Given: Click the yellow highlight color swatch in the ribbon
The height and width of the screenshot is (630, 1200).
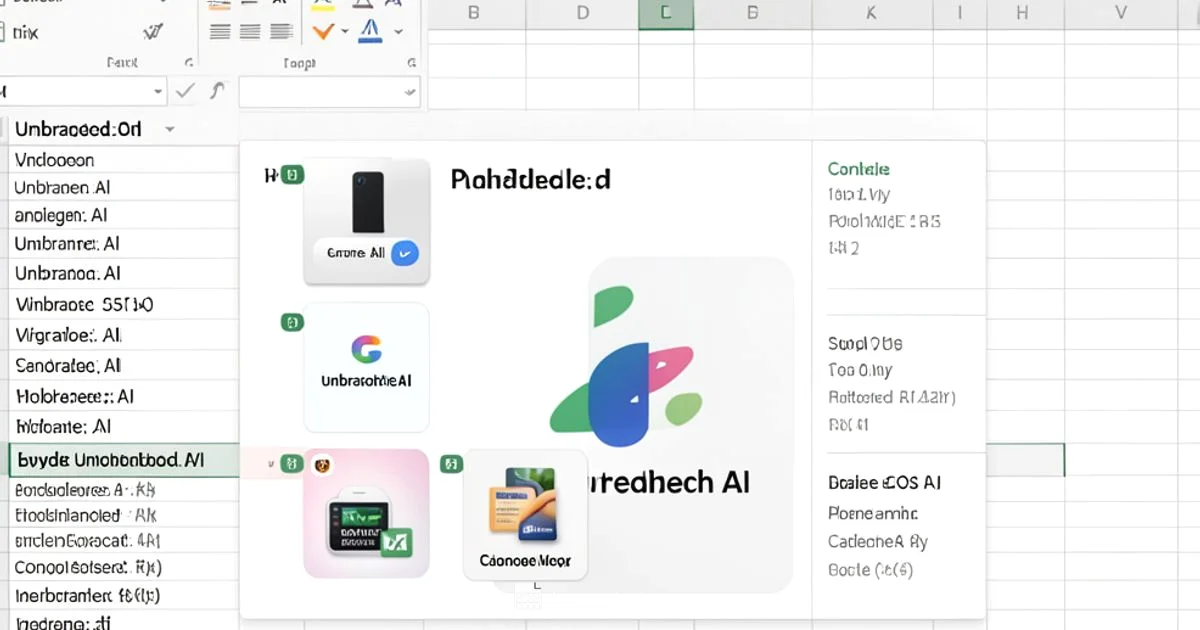Looking at the screenshot, I should click(323, 9).
